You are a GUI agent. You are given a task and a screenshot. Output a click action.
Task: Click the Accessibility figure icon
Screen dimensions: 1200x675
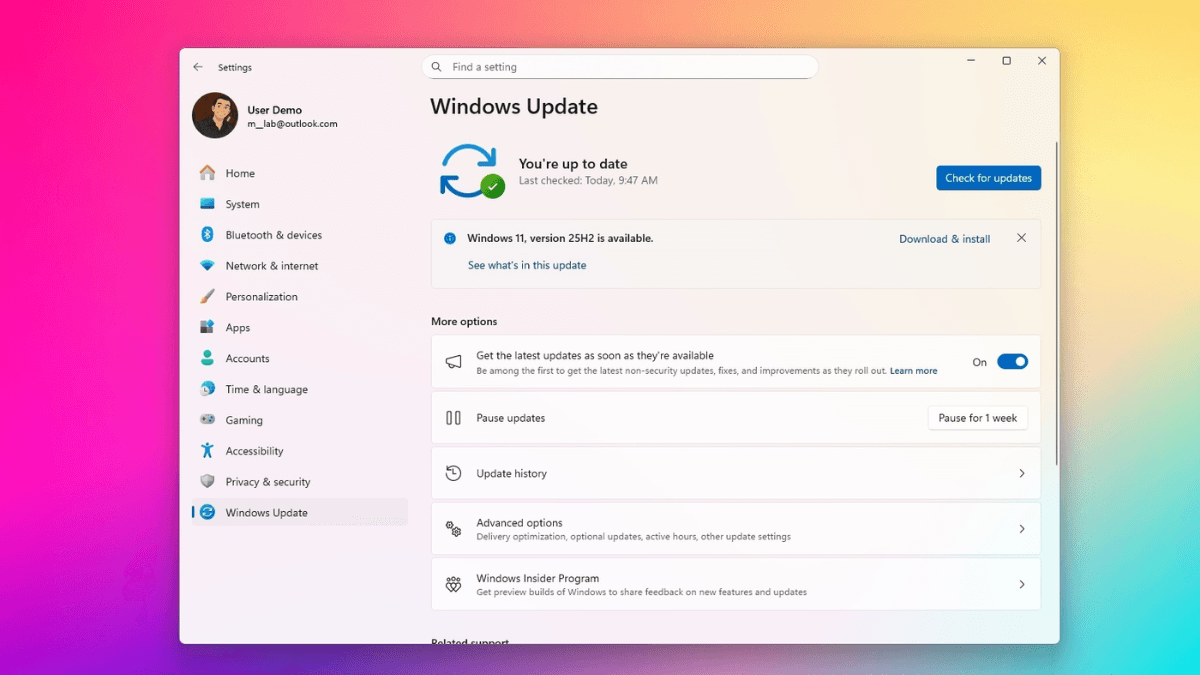point(207,451)
